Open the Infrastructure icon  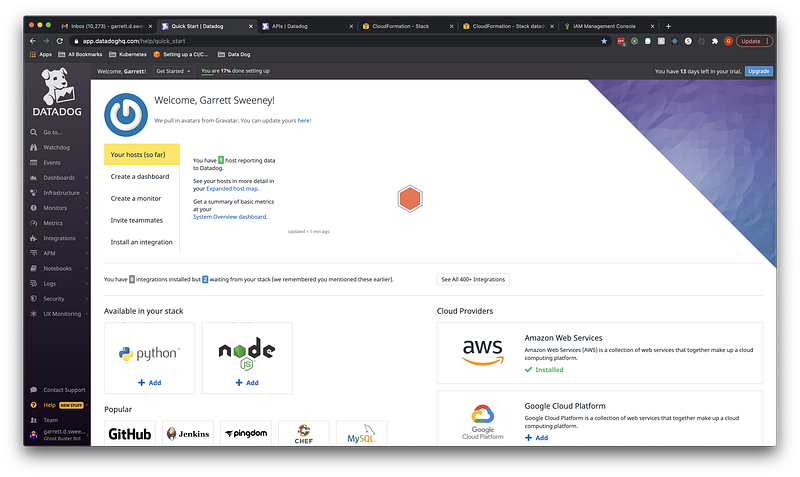[34, 193]
